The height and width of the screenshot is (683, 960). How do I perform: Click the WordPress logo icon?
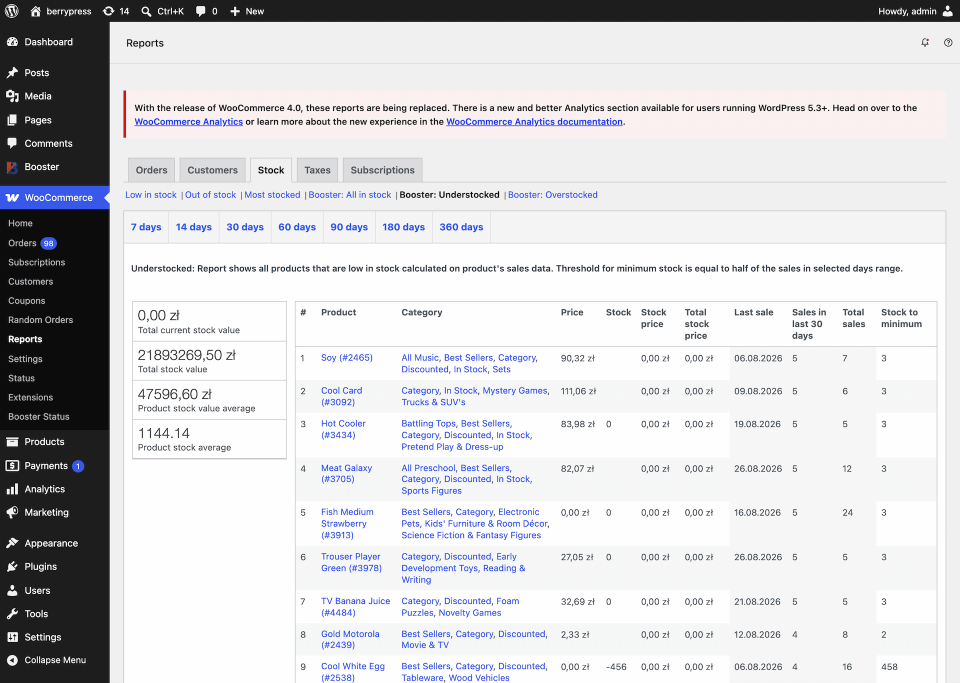12,11
